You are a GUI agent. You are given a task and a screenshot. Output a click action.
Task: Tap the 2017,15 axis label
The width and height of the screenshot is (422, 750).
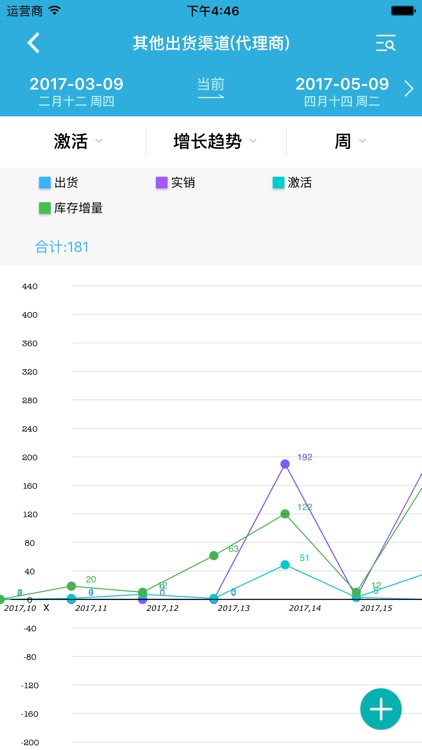click(x=376, y=608)
